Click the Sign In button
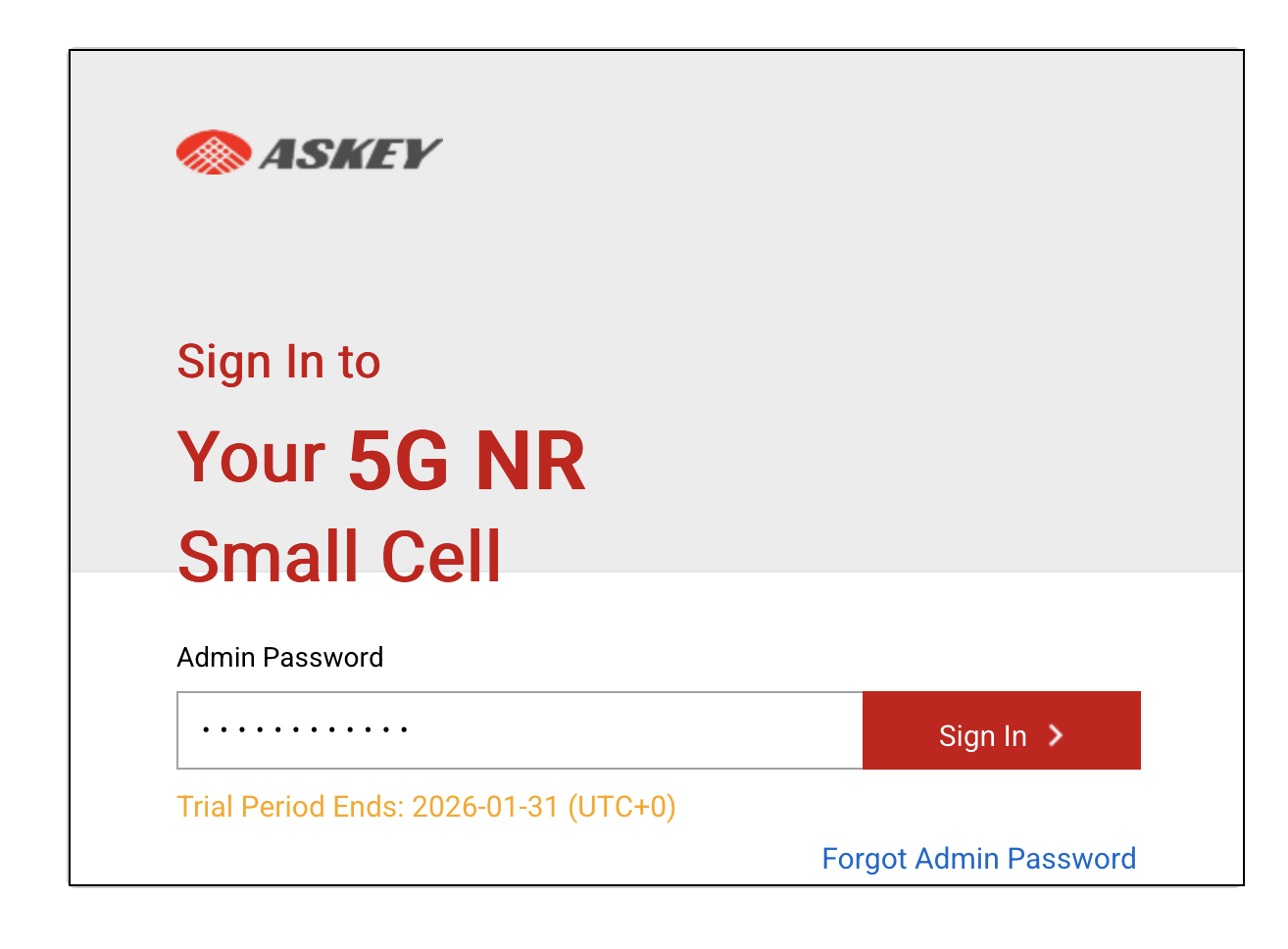The image size is (1288, 949). point(1001,730)
